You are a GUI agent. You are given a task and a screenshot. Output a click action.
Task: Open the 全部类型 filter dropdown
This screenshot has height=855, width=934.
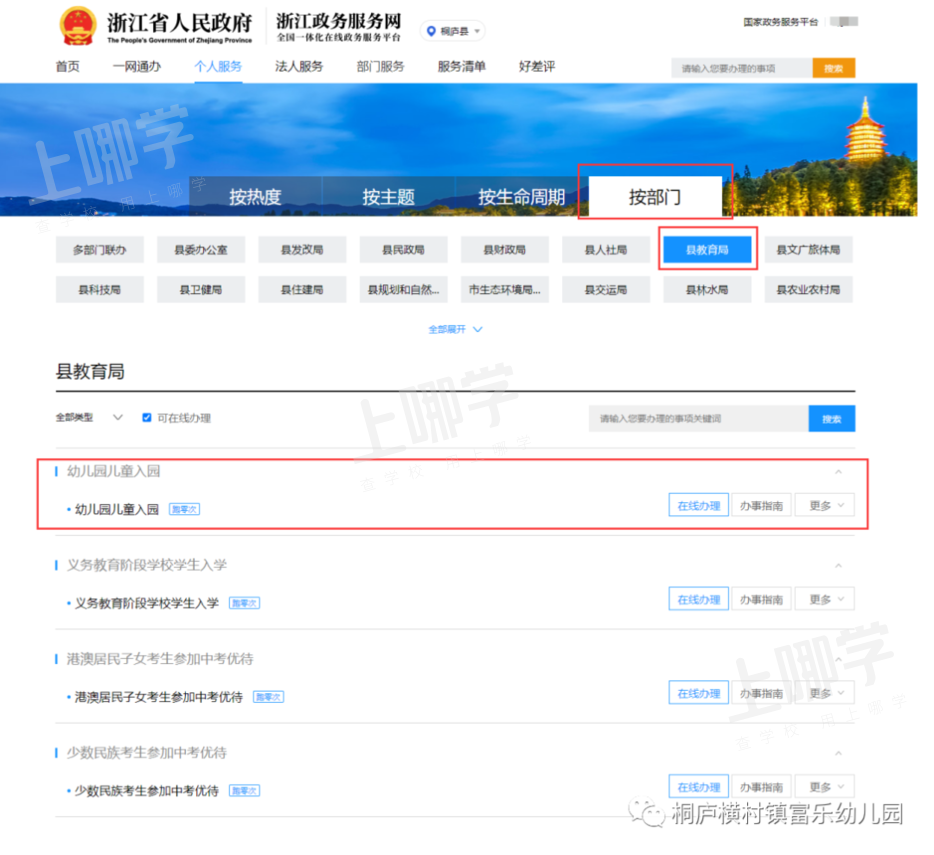(x=89, y=418)
